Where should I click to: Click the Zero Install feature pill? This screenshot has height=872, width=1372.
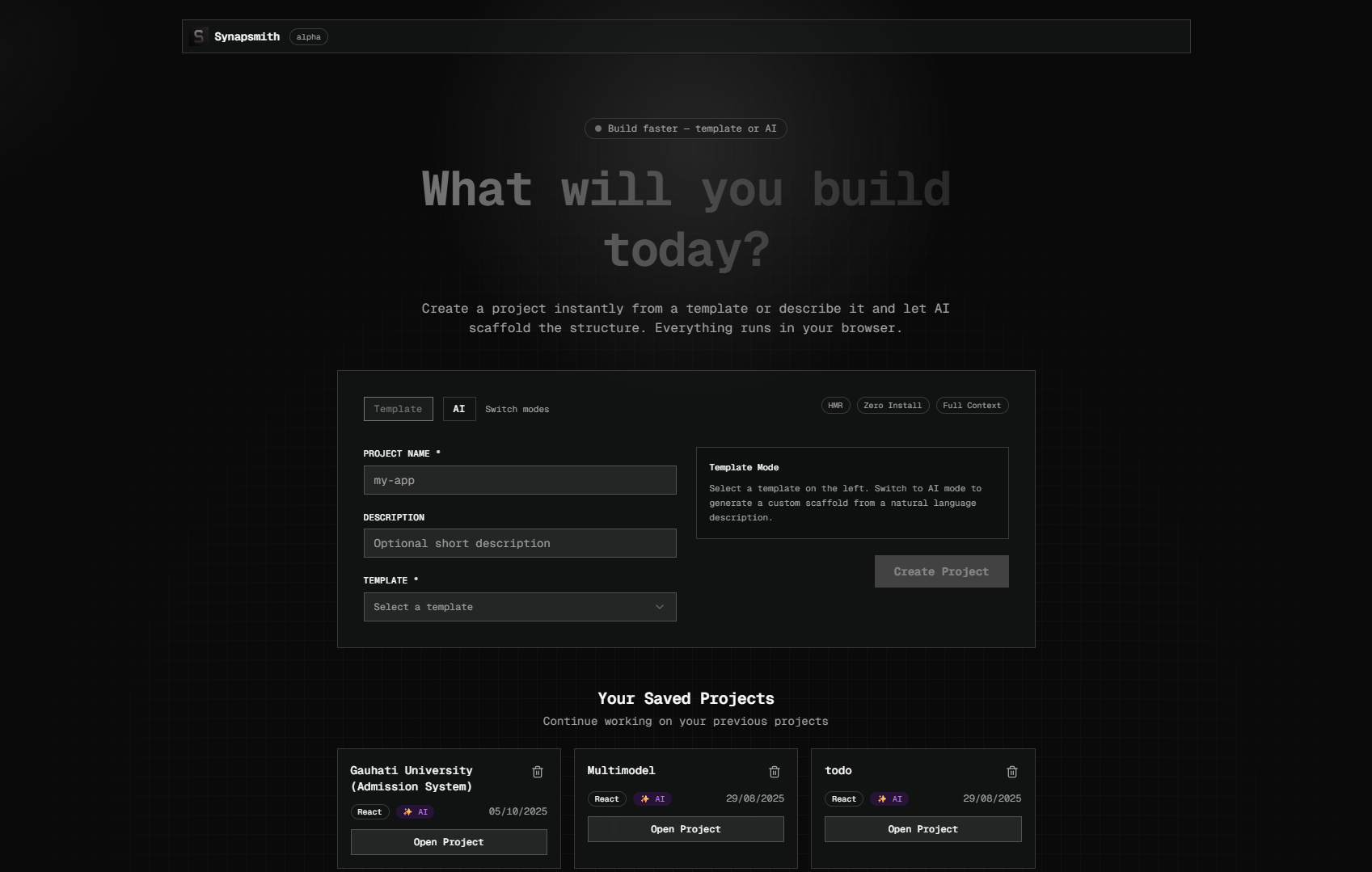point(893,406)
